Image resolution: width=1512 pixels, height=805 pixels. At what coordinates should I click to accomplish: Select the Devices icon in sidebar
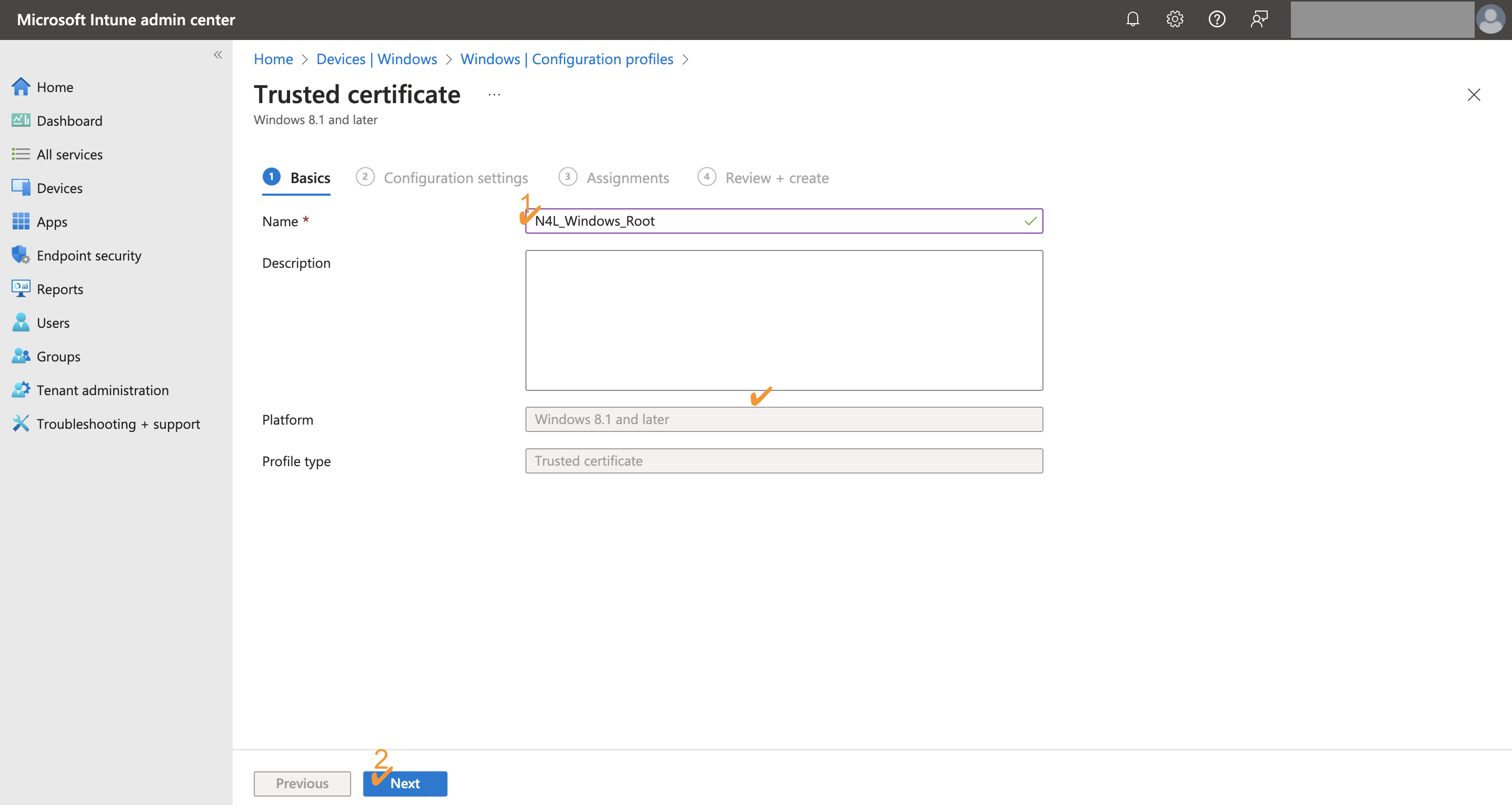(x=21, y=188)
